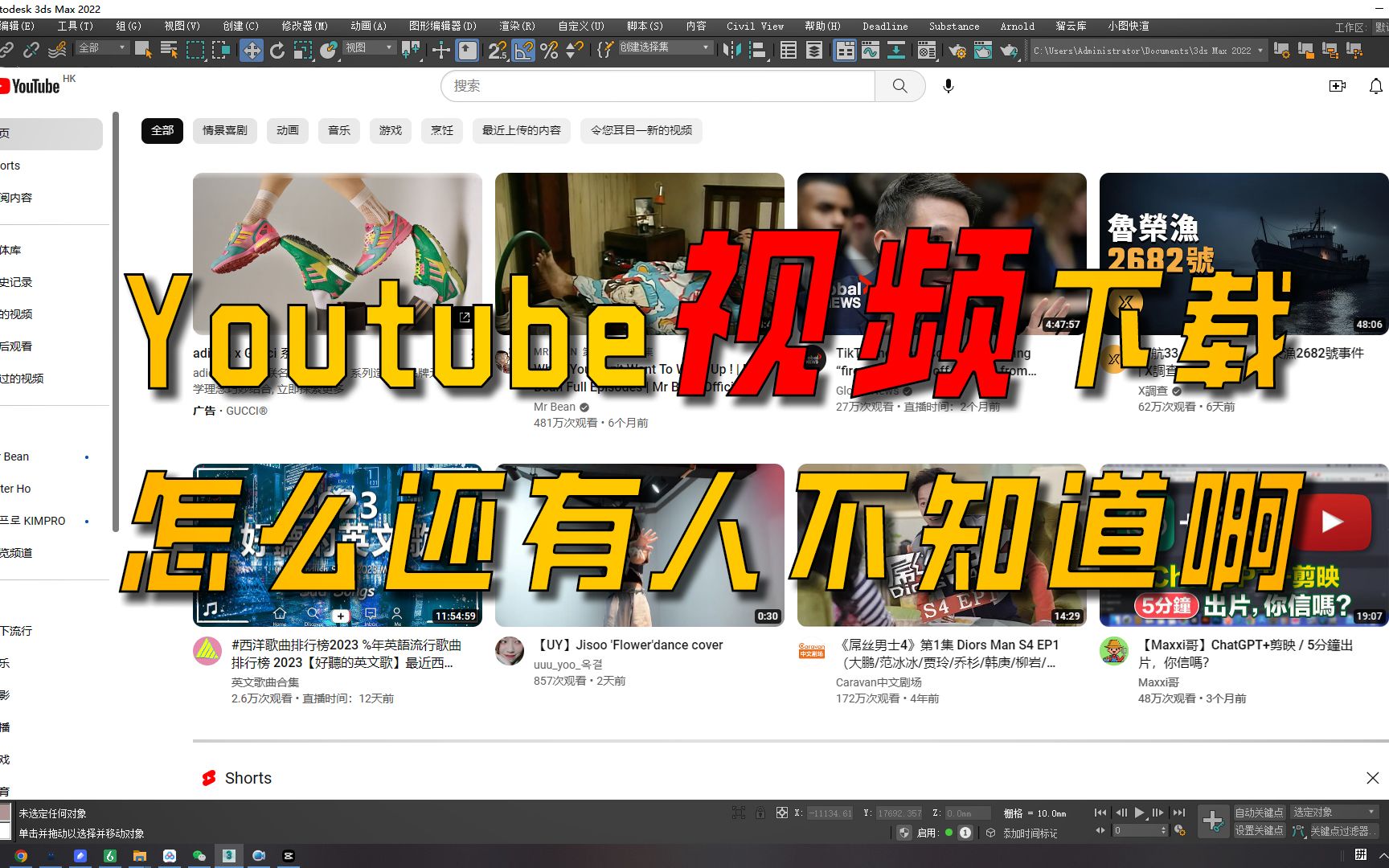1389x868 pixels.
Task: Click Render Production teapot icon
Action: (1009, 50)
